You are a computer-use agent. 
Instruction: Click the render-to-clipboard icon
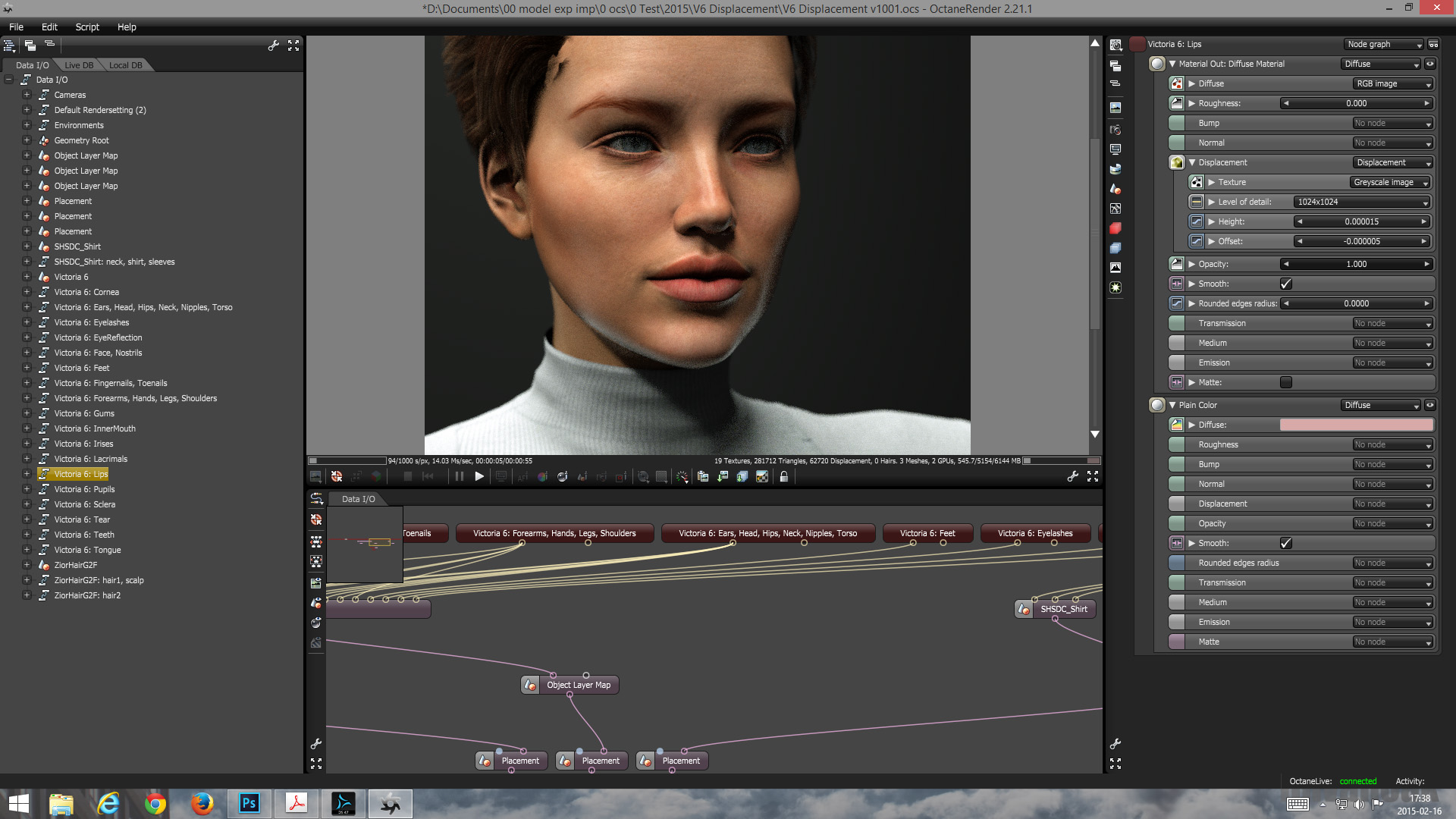(x=703, y=476)
